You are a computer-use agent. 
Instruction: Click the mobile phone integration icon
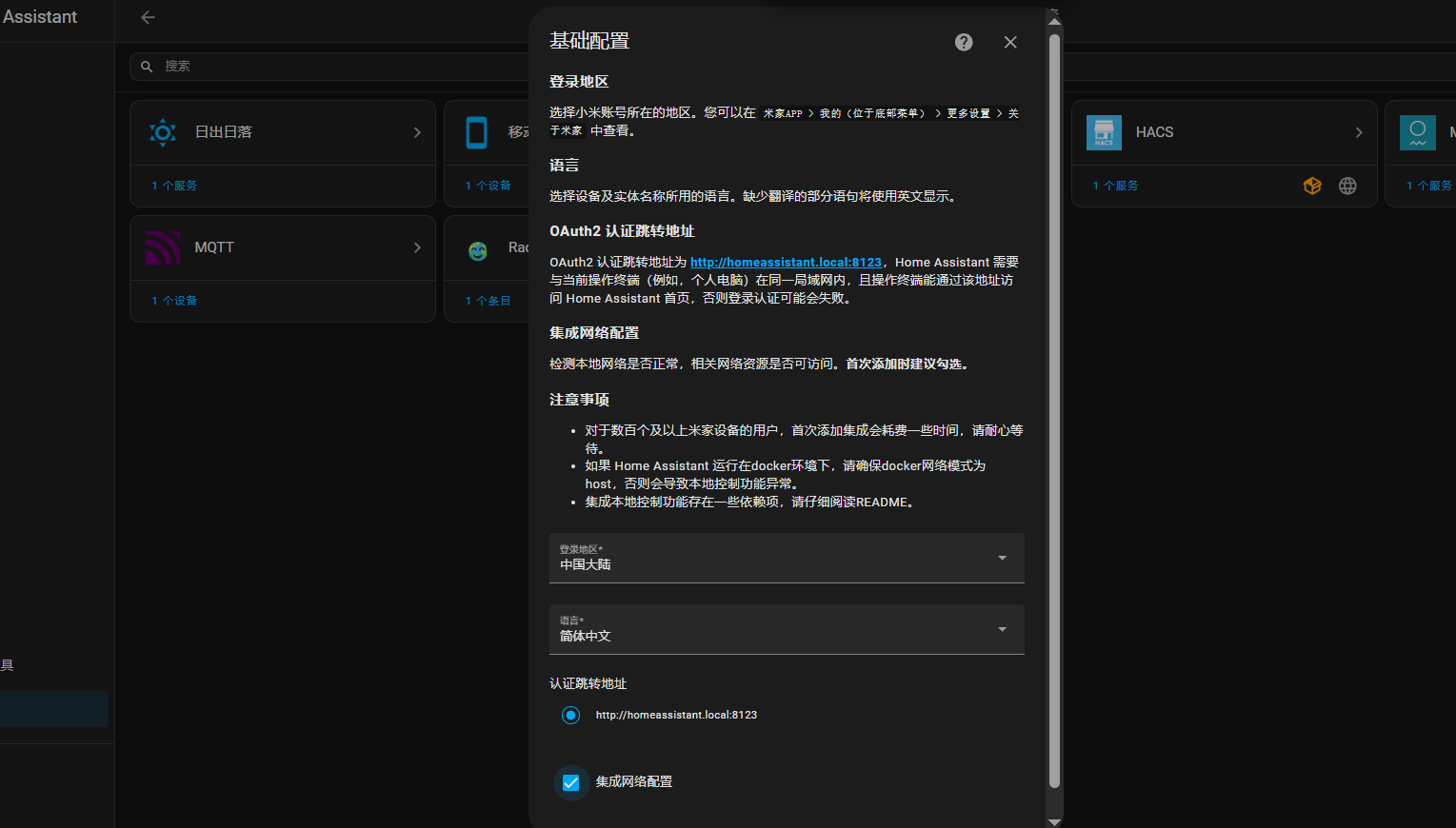(x=477, y=132)
